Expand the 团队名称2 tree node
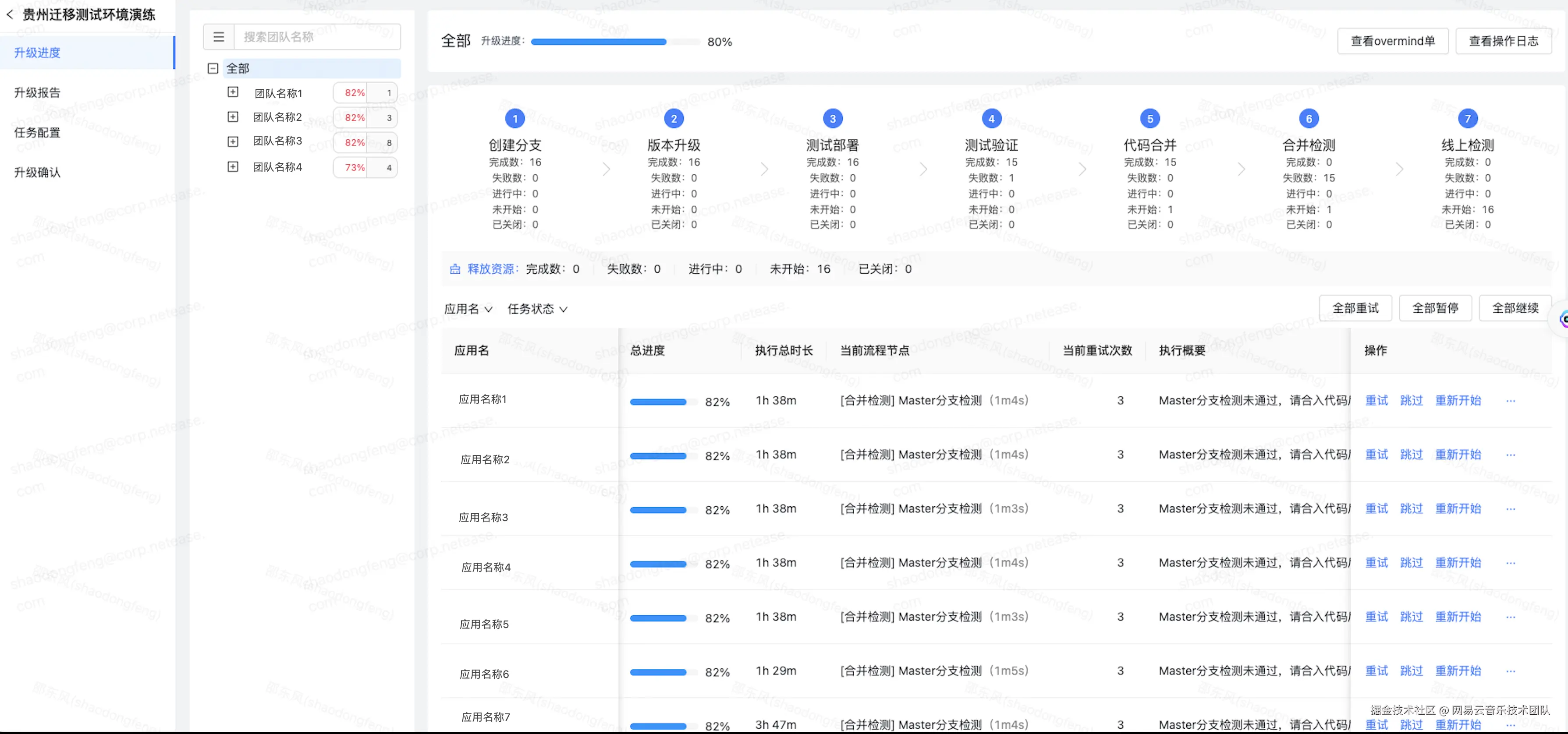 (233, 117)
